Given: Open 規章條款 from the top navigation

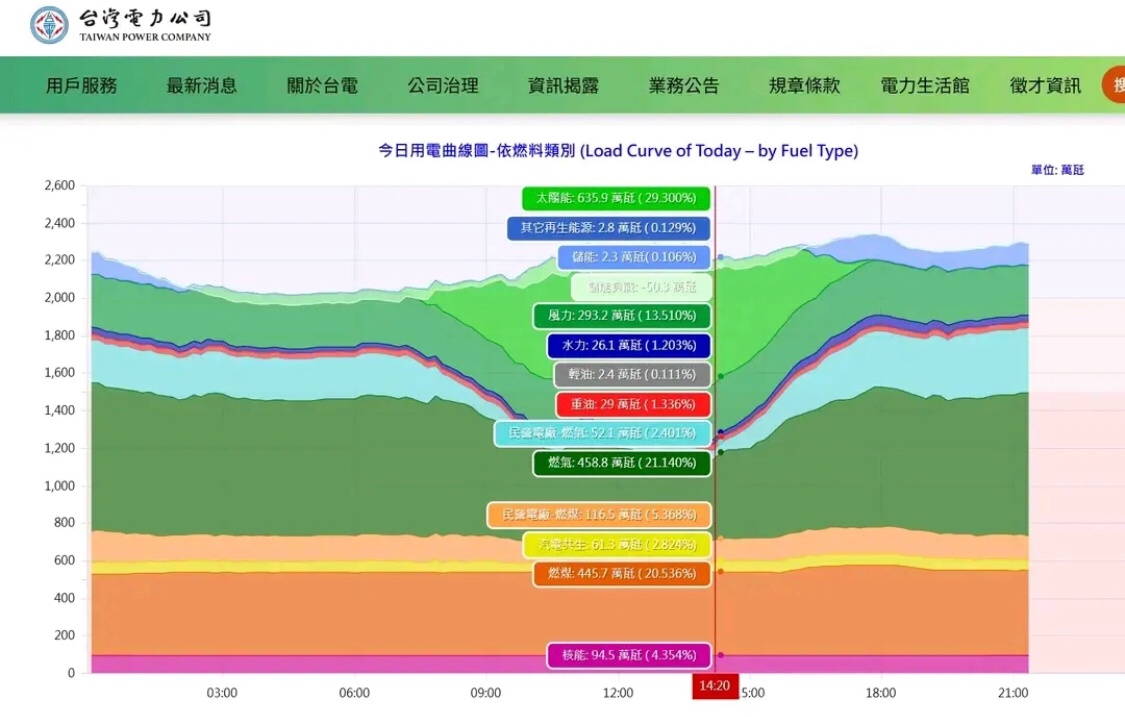Looking at the screenshot, I should pyautogui.click(x=804, y=86).
